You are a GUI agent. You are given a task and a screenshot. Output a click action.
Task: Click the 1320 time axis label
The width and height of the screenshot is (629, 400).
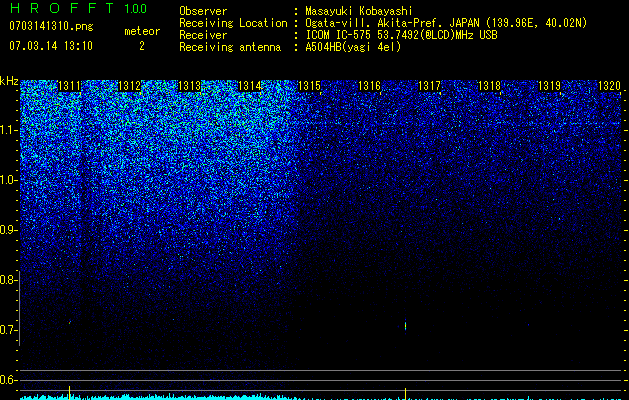pyautogui.click(x=609, y=86)
